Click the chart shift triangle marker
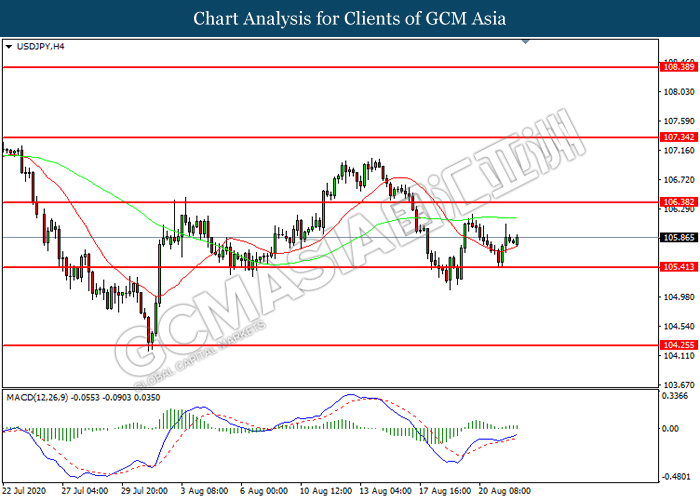Viewport: 700px width, 500px height. click(x=525, y=42)
